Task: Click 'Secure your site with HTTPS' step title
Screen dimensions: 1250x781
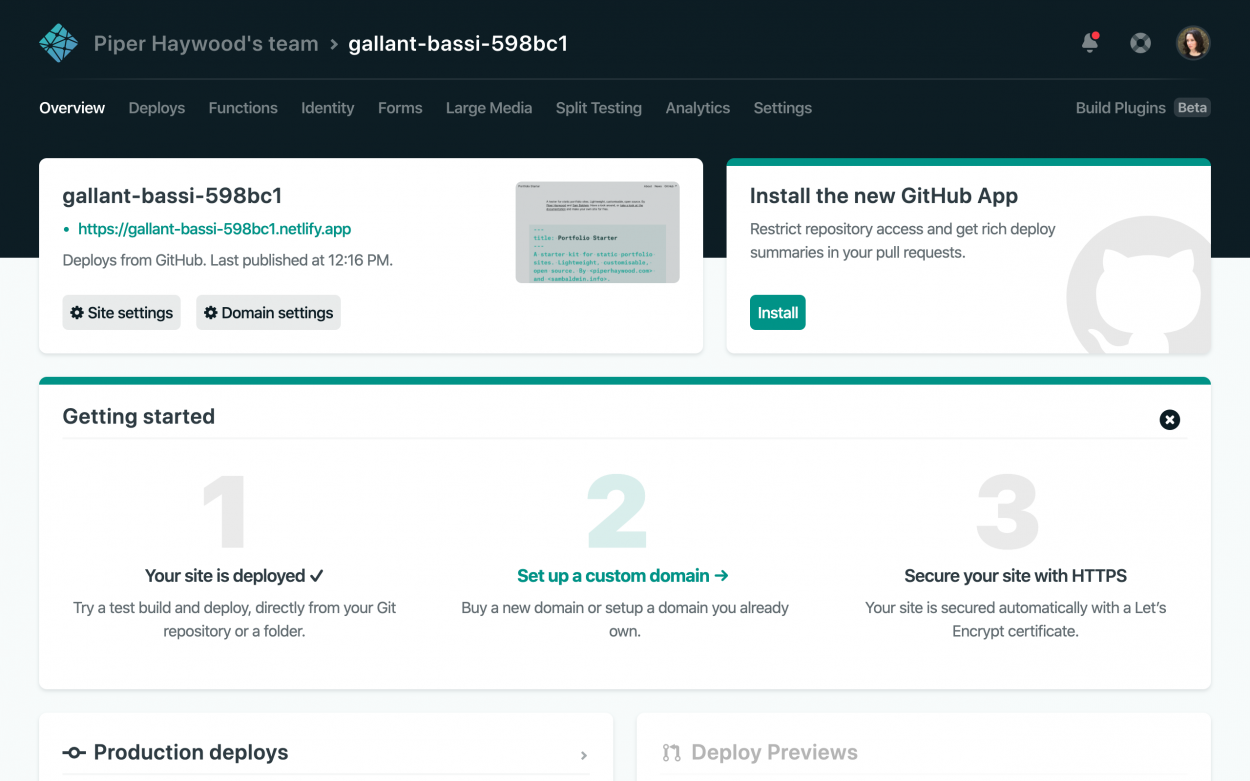Action: (1016, 576)
